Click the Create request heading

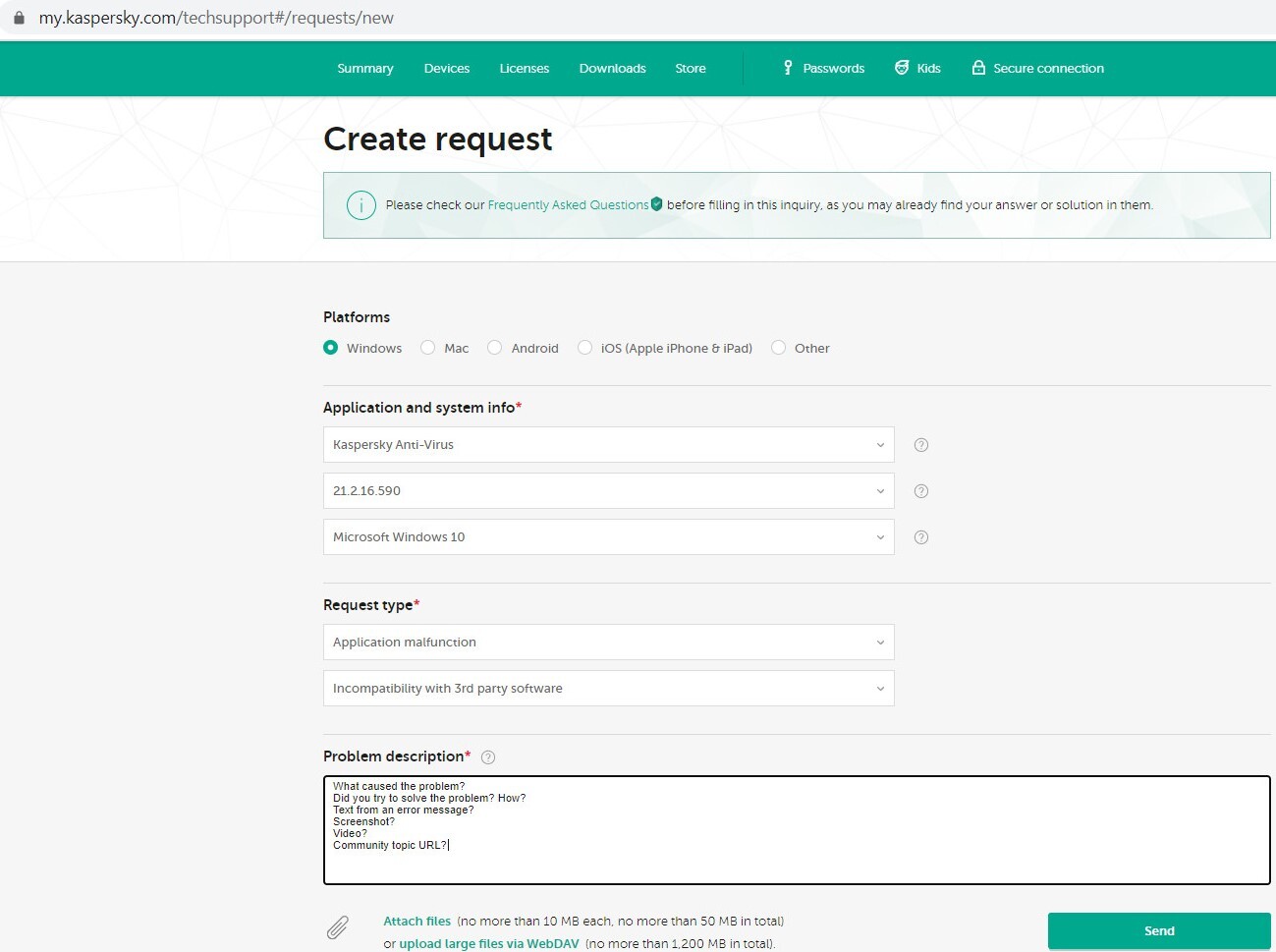tap(438, 140)
